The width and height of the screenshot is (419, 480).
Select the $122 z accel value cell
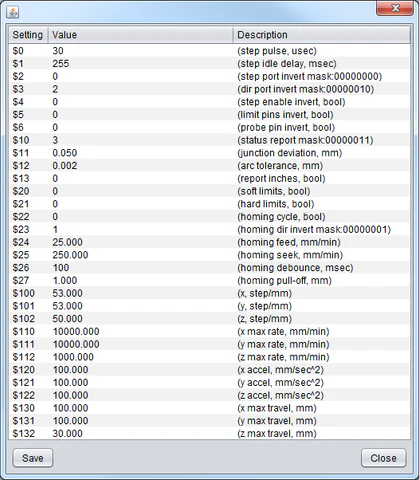(x=141, y=395)
